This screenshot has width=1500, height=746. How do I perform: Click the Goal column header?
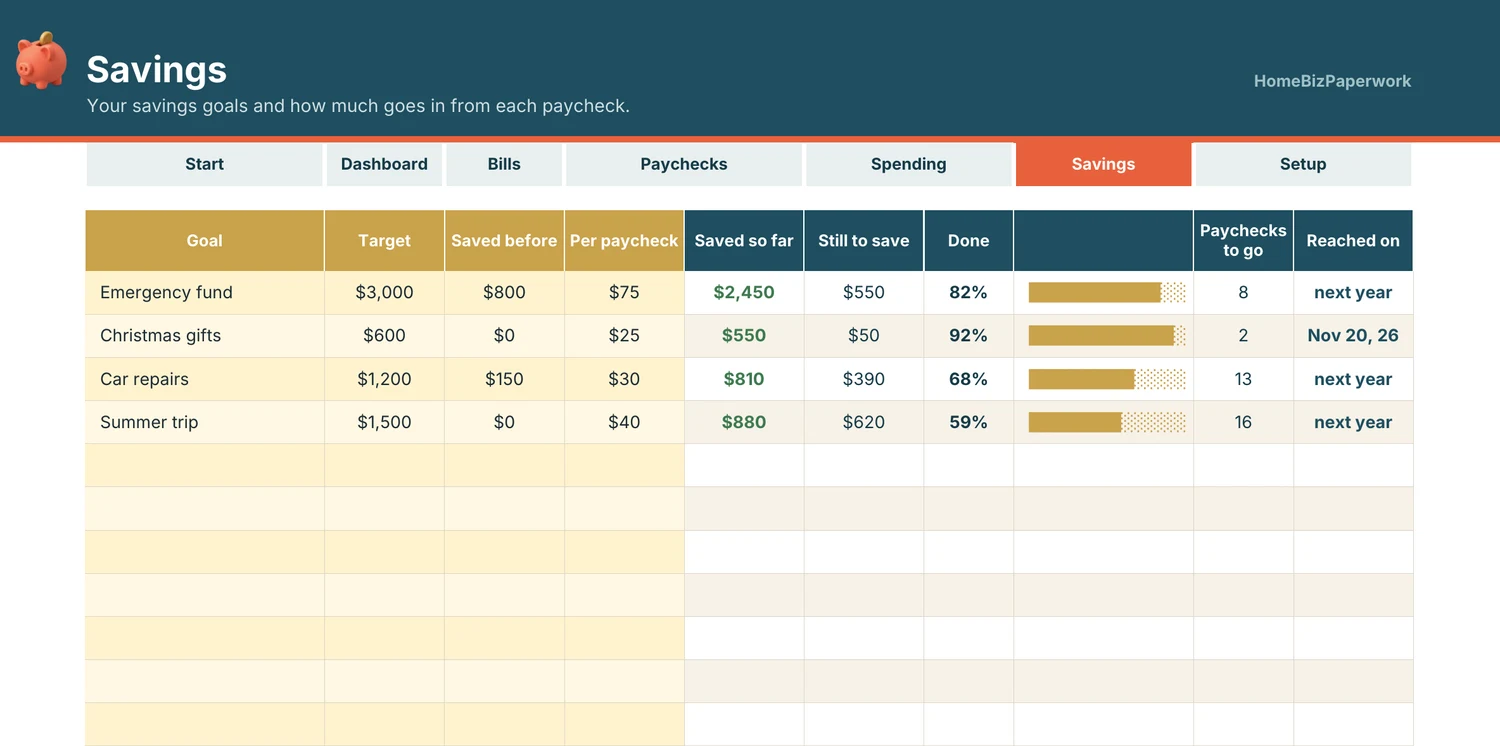pos(205,241)
